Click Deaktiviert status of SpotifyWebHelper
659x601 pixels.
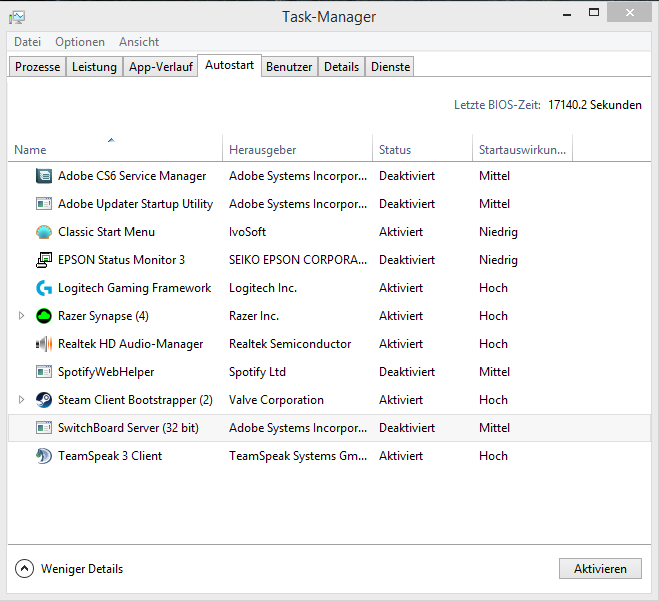click(x=407, y=372)
